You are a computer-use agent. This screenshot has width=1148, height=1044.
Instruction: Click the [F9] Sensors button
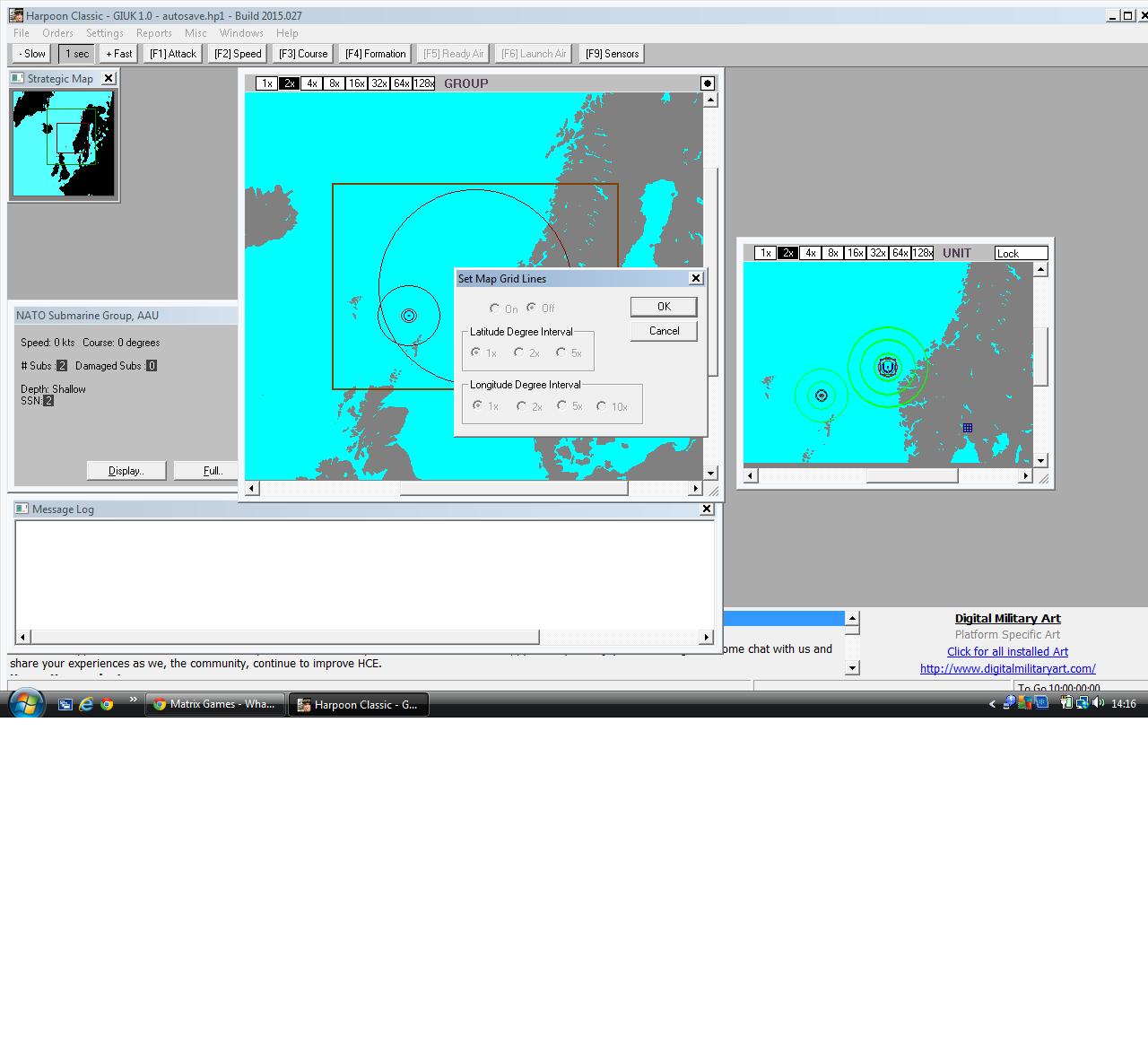(612, 54)
